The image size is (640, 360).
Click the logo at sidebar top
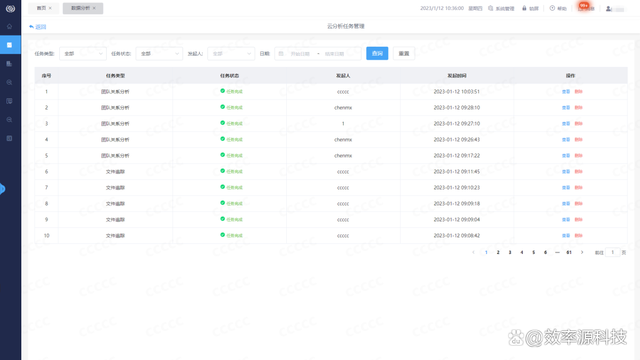click(10, 8)
